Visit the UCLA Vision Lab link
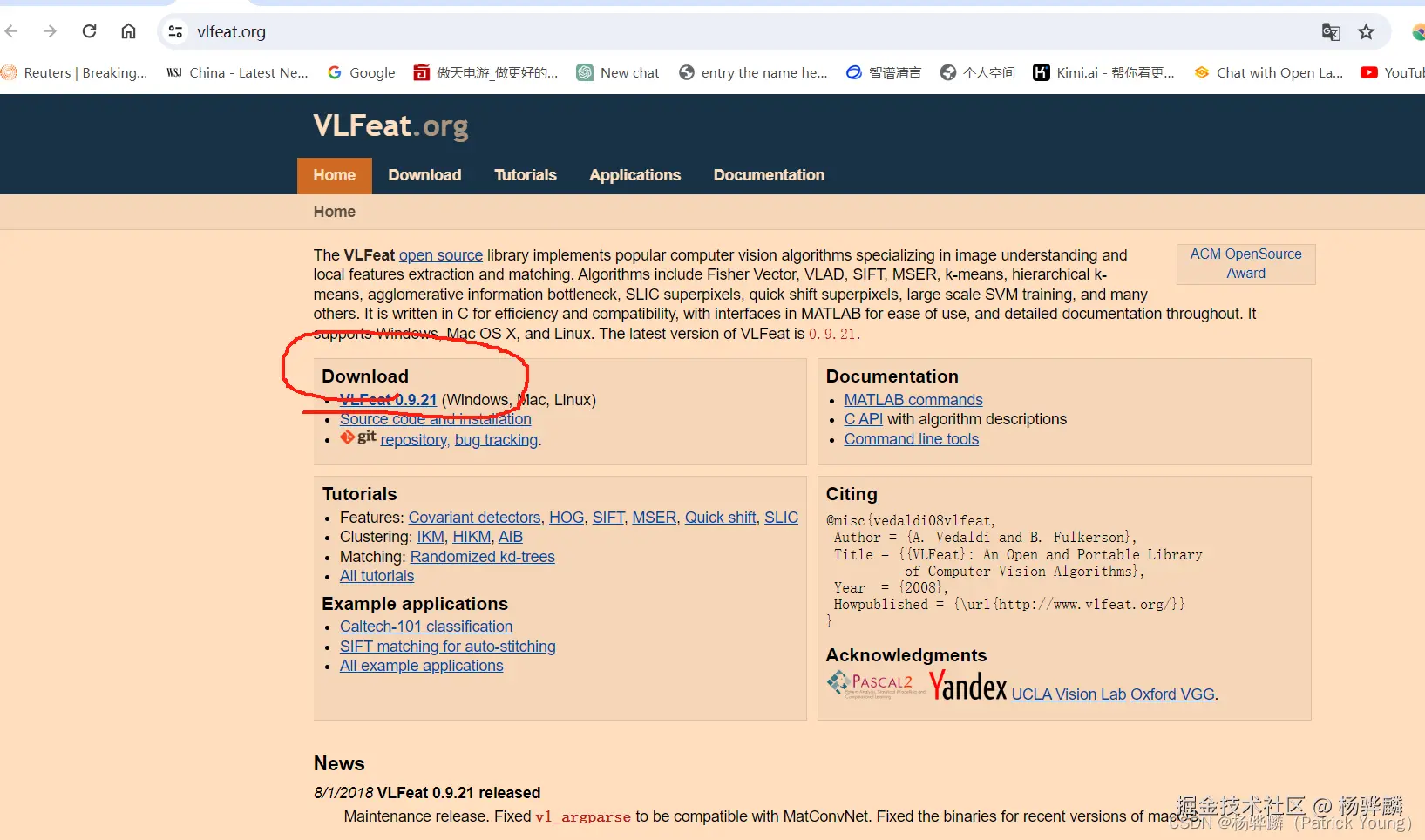Screen dimensions: 1425x840 click(1069, 694)
